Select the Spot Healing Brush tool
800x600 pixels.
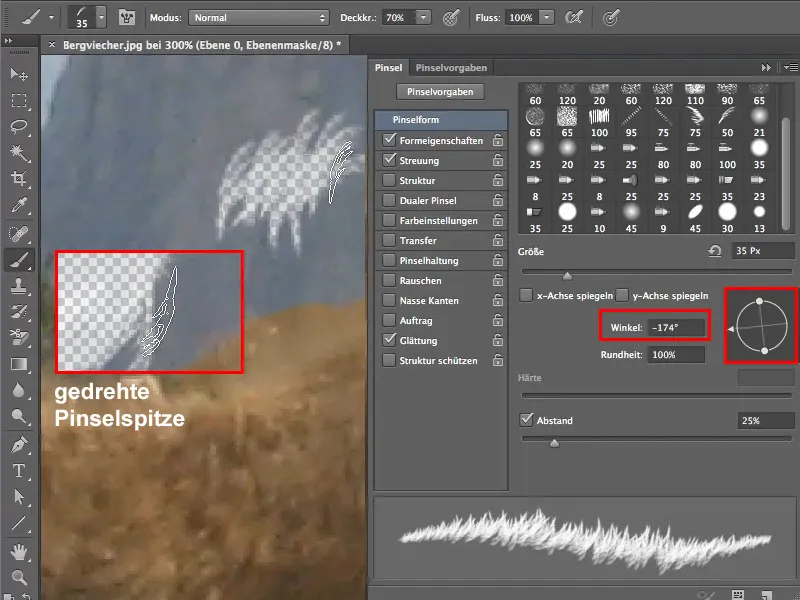(x=19, y=234)
